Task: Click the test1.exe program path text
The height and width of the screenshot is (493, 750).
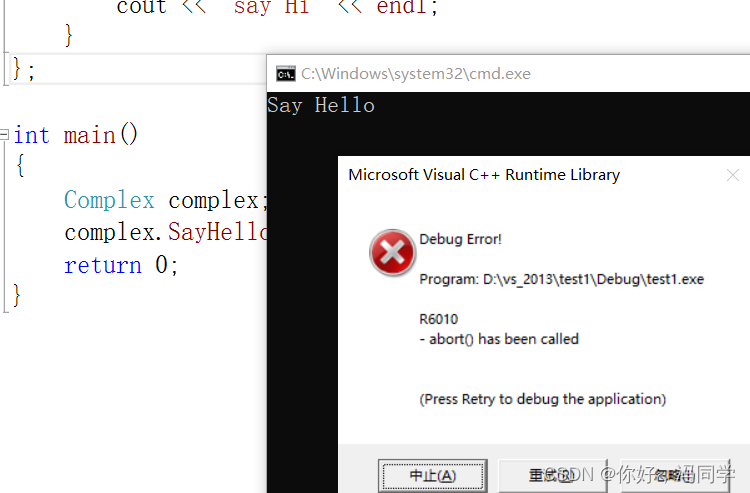Action: [561, 279]
